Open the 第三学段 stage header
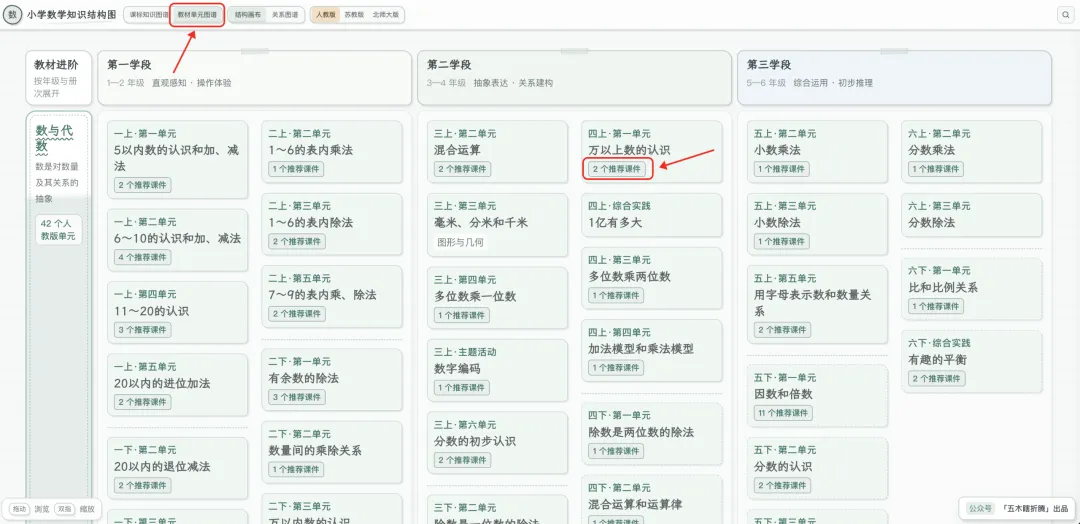The image size is (1080, 524). (894, 78)
